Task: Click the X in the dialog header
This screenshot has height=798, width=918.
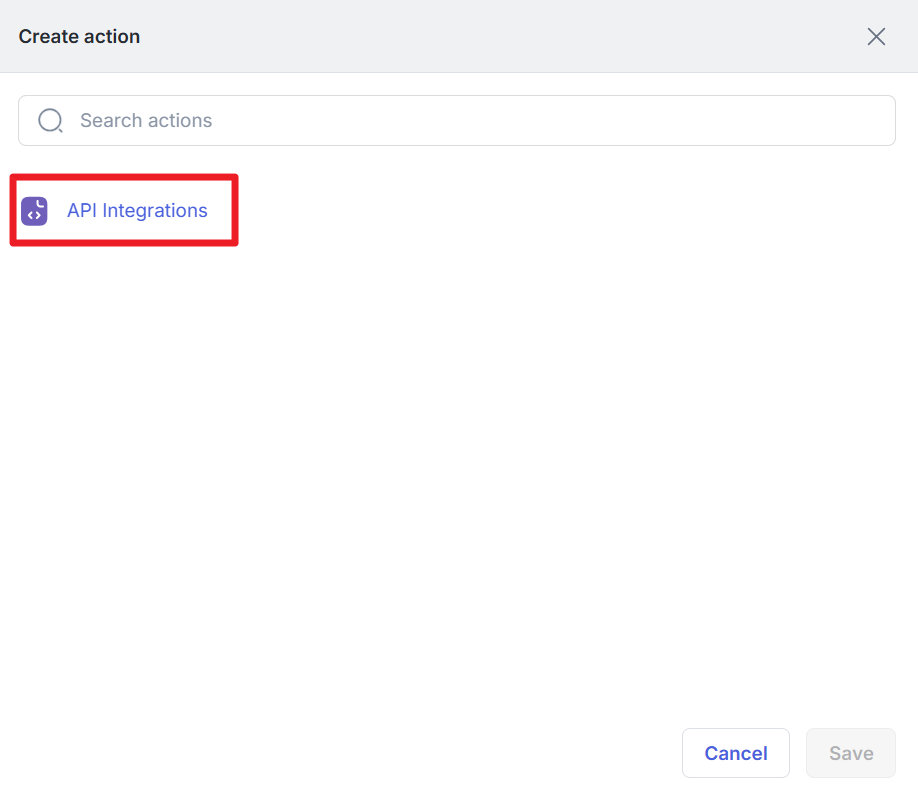Action: click(876, 37)
